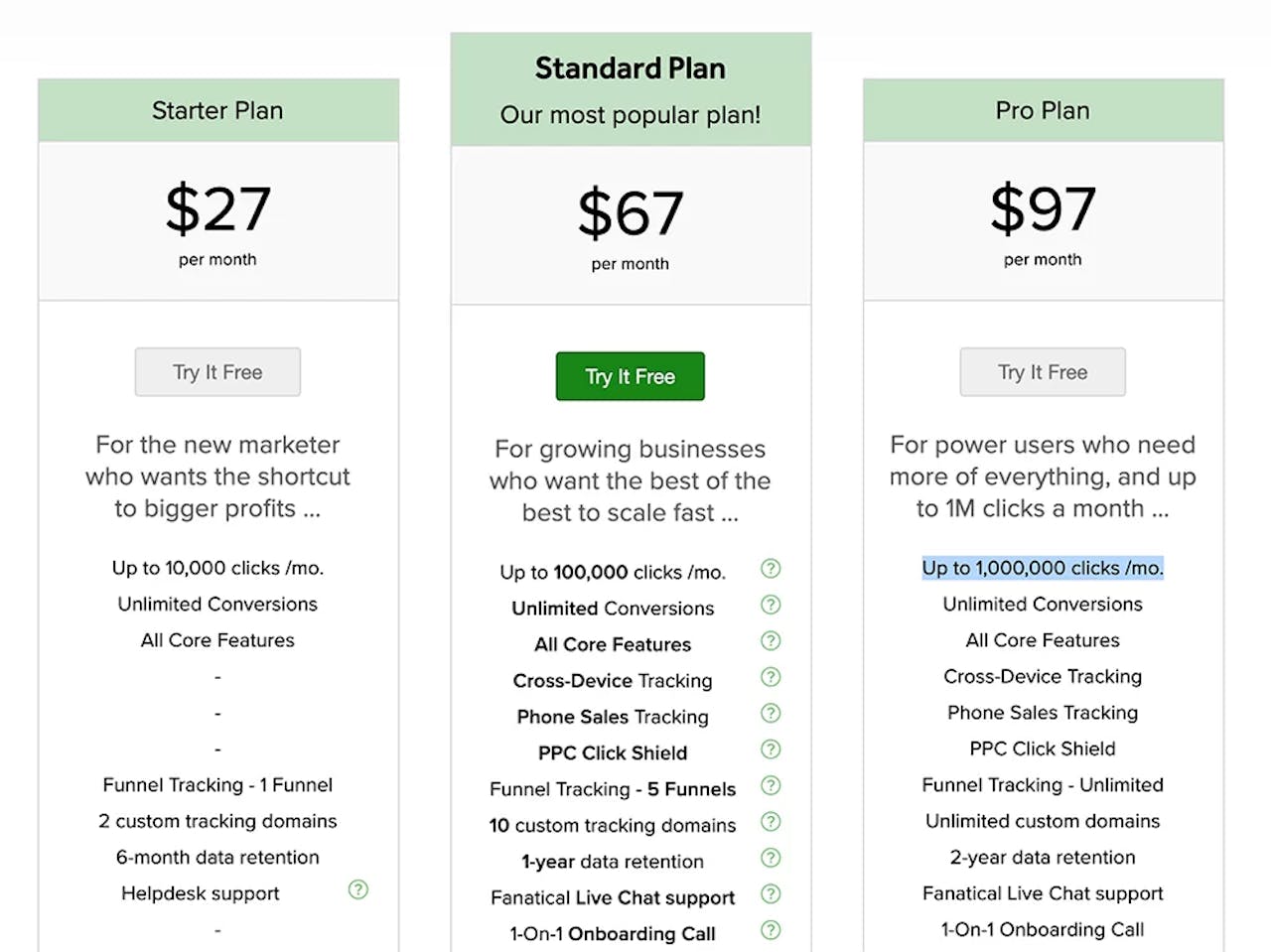Click help icon beside 10 custom tracking domains
The height and width of the screenshot is (952, 1271).
point(771,822)
